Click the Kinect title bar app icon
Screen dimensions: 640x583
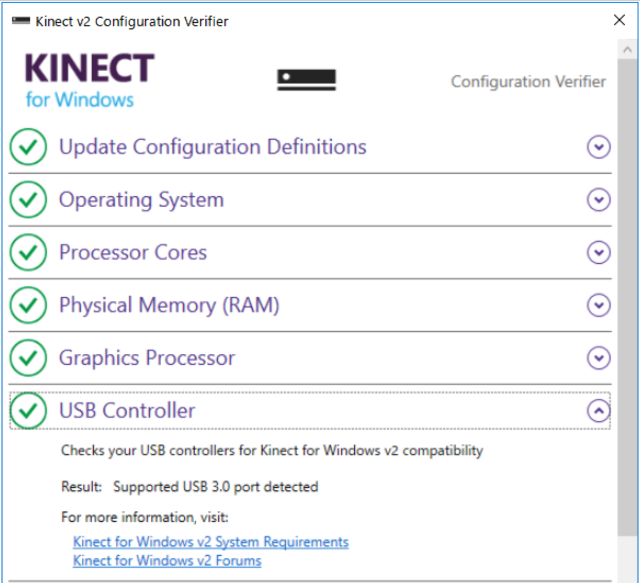pos(21,20)
